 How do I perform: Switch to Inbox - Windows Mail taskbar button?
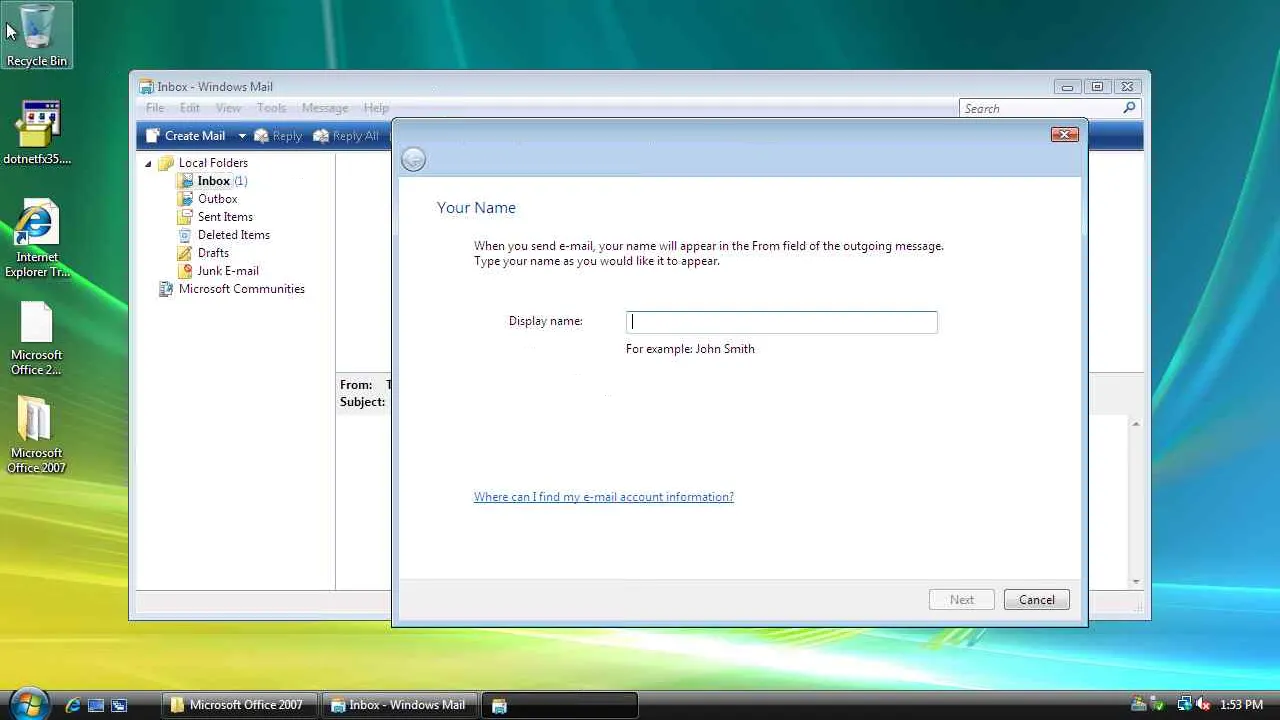tap(400, 705)
